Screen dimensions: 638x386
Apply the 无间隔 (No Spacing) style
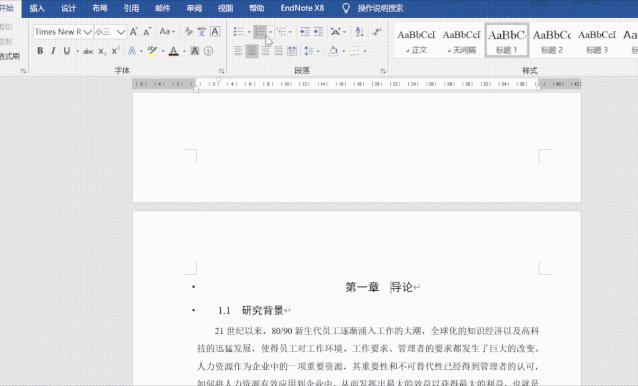(461, 41)
